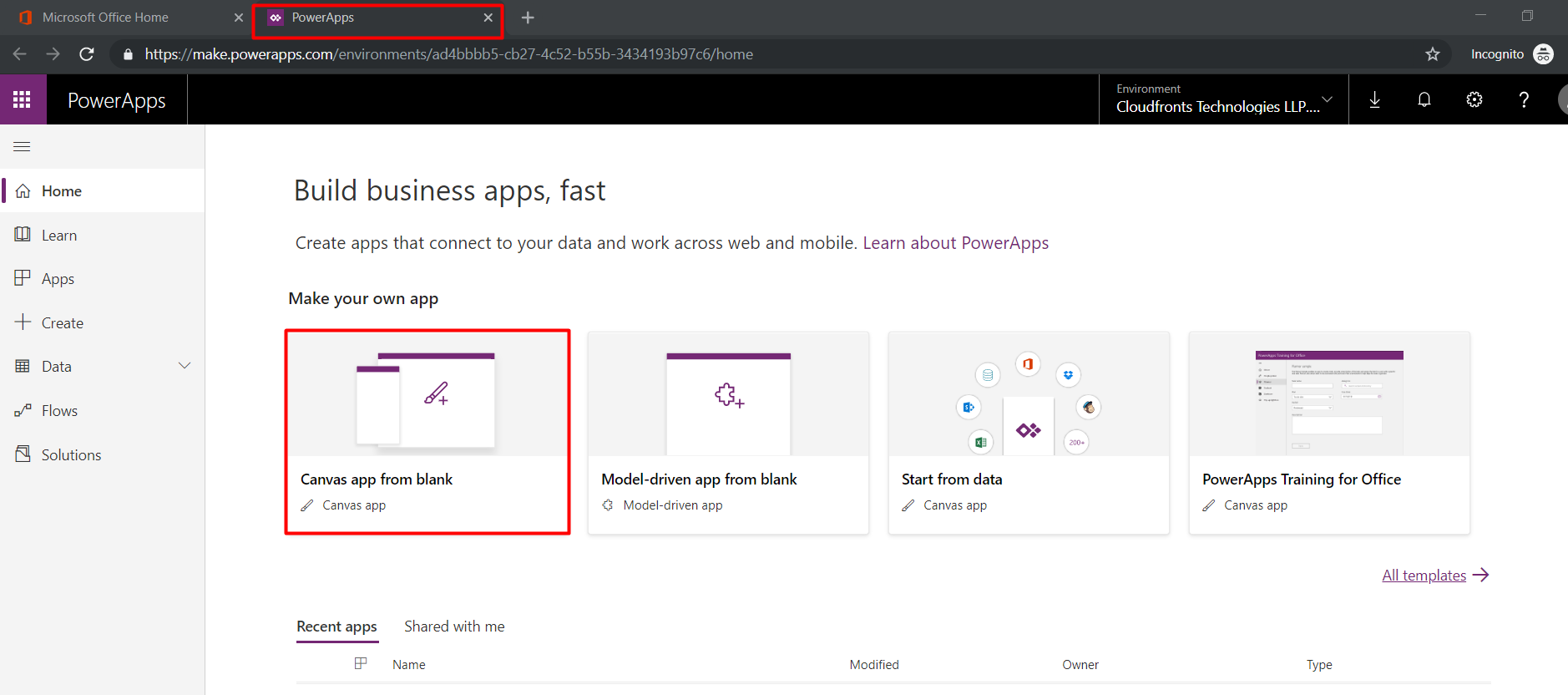Click the download arrow icon in header
The width and height of the screenshot is (1568, 695).
click(1374, 99)
